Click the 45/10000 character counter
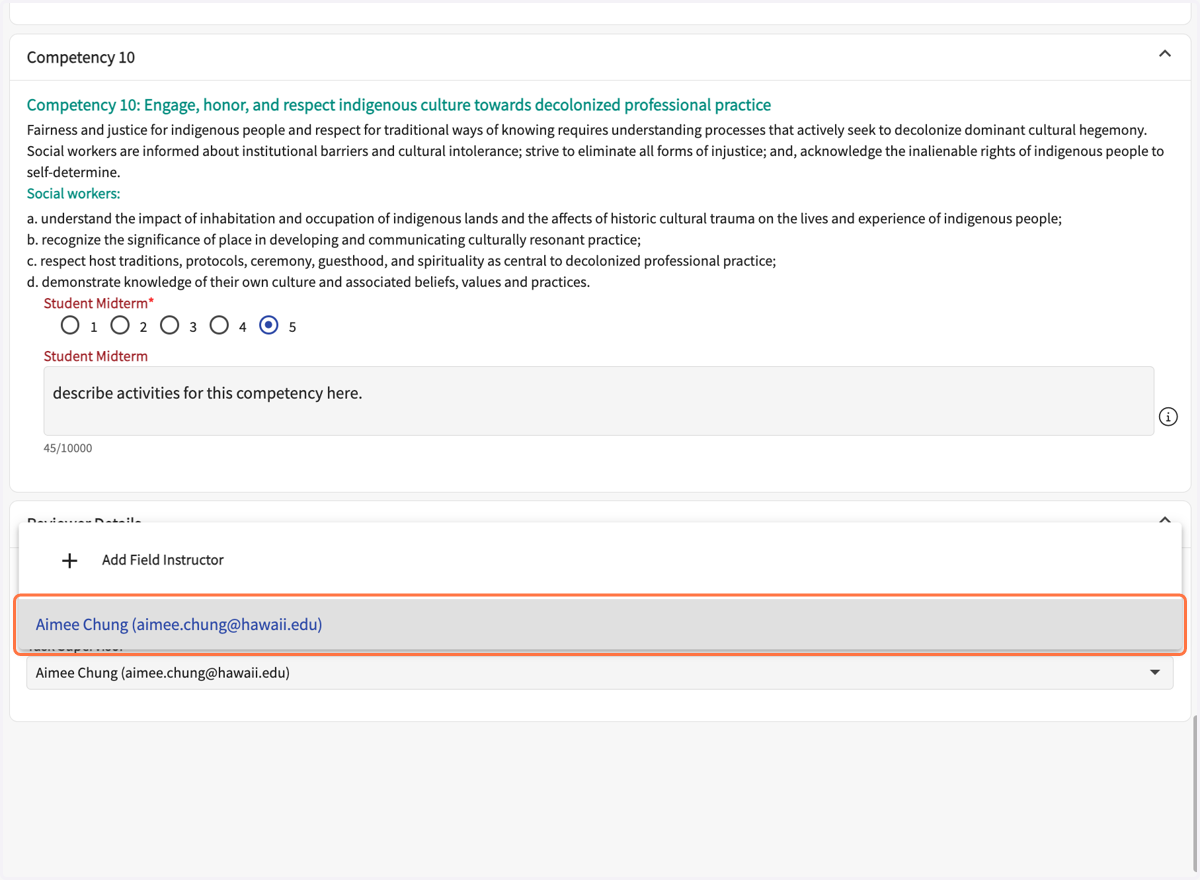This screenshot has width=1200, height=880. pyautogui.click(x=68, y=448)
